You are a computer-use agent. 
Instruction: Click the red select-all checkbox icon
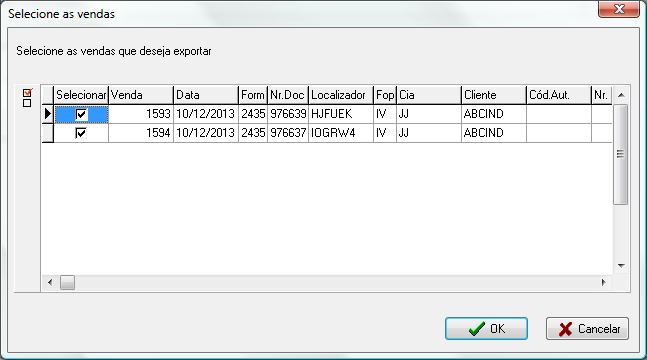click(x=28, y=93)
